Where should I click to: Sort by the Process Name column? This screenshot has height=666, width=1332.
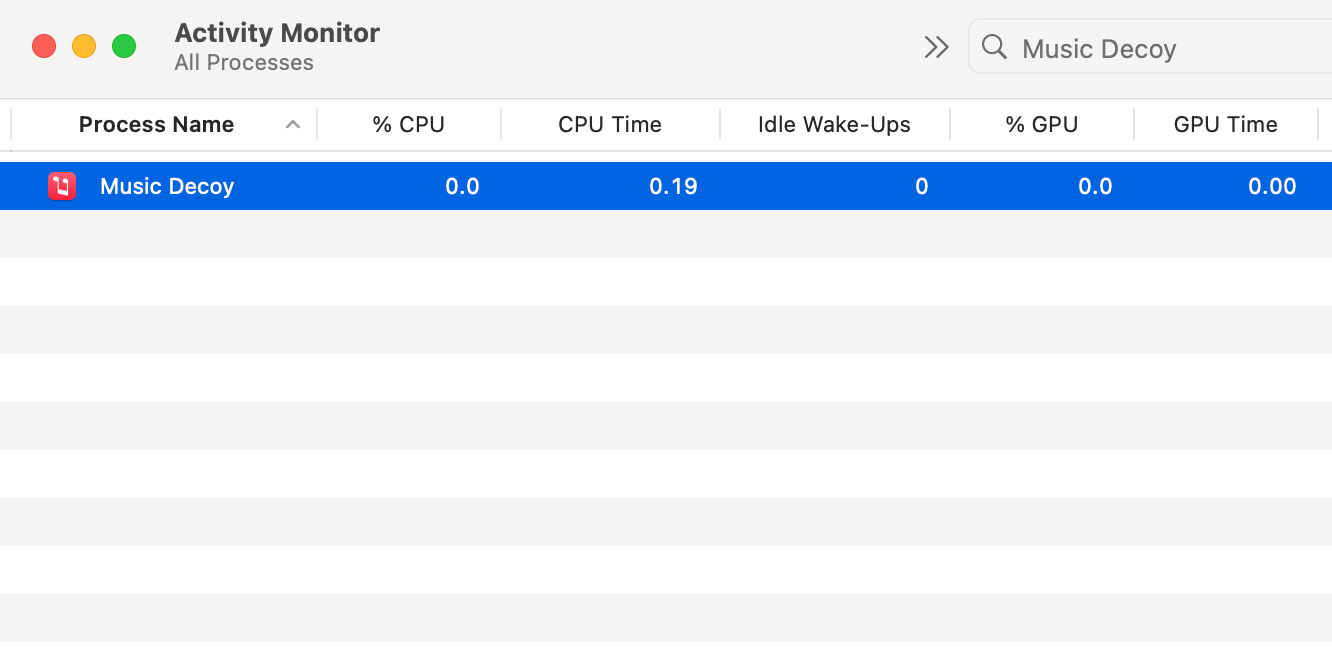pyautogui.click(x=156, y=125)
